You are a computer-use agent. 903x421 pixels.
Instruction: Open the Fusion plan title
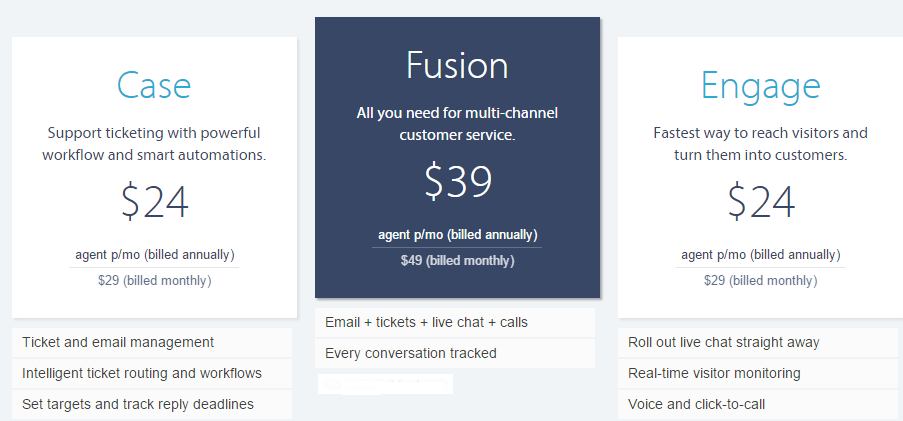457,65
